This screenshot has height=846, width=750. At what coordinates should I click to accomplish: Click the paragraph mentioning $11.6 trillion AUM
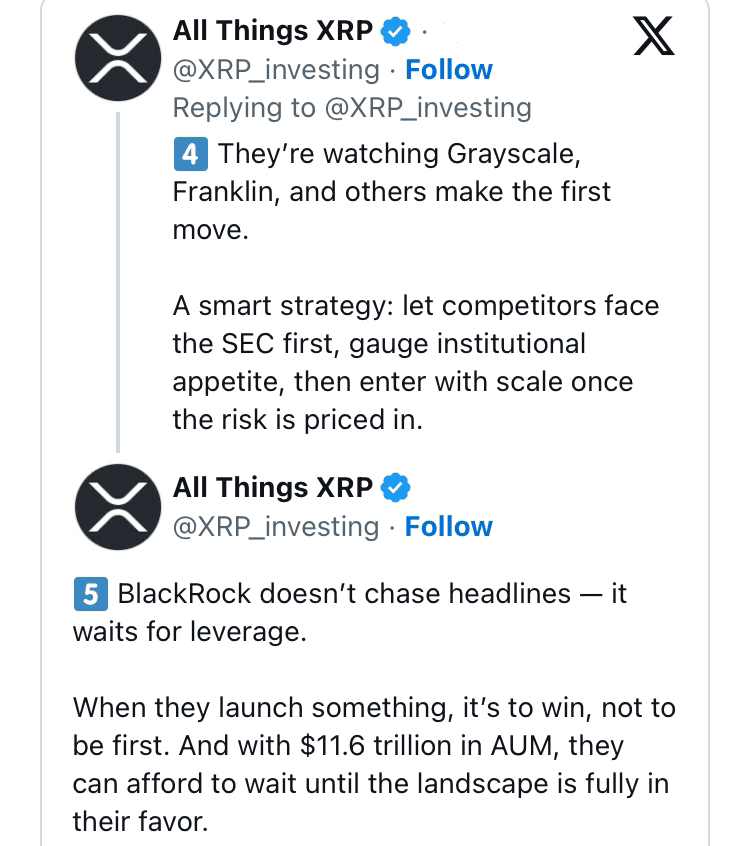(x=370, y=765)
